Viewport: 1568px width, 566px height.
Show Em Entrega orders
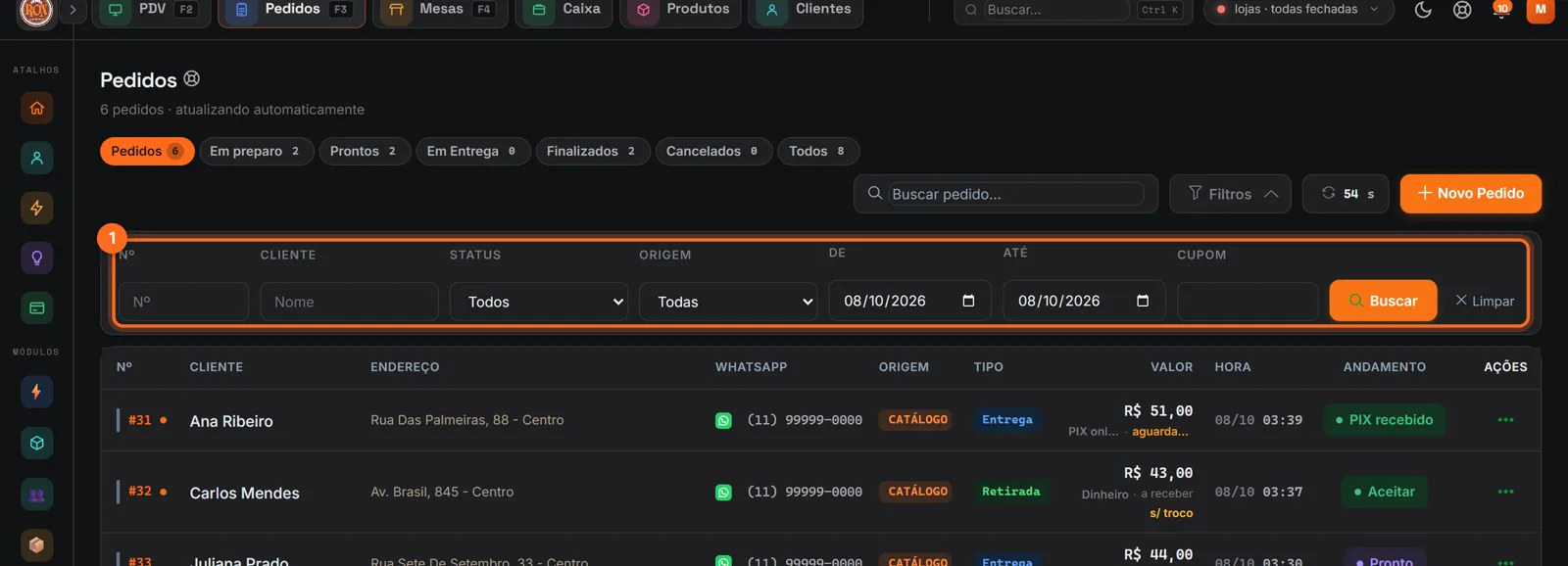tap(473, 151)
